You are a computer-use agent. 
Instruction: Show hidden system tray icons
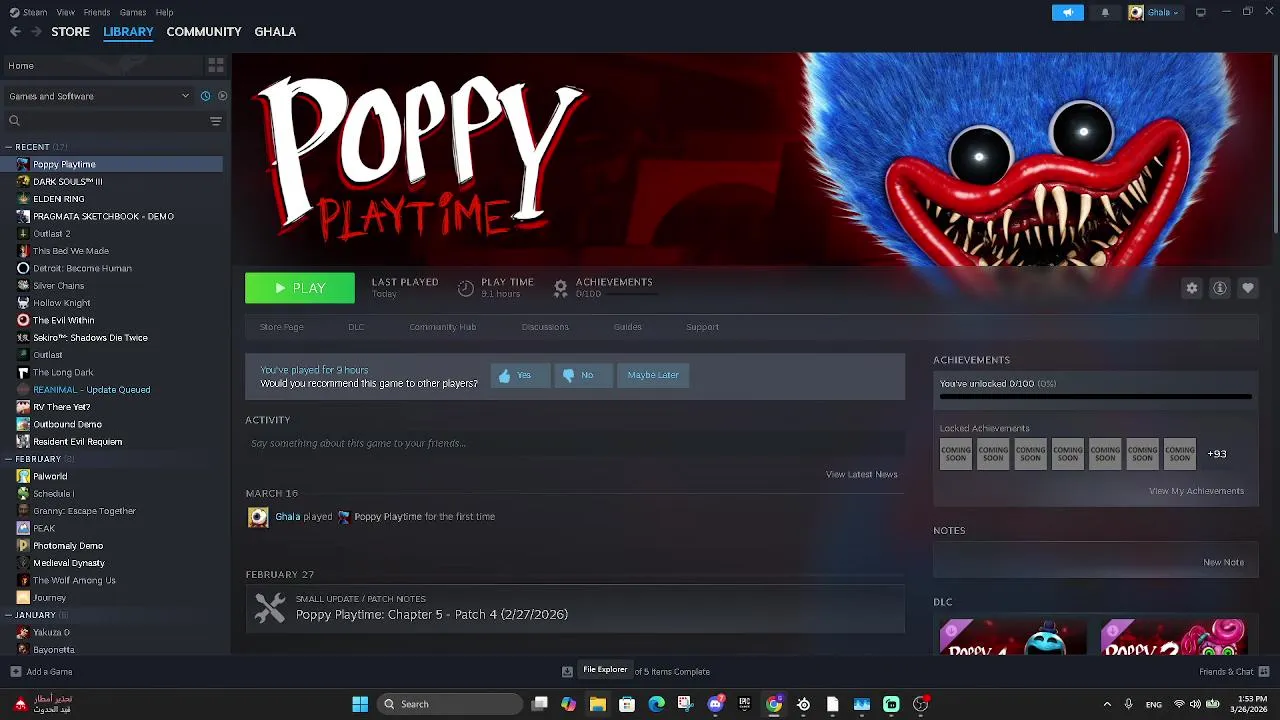tap(1106, 704)
